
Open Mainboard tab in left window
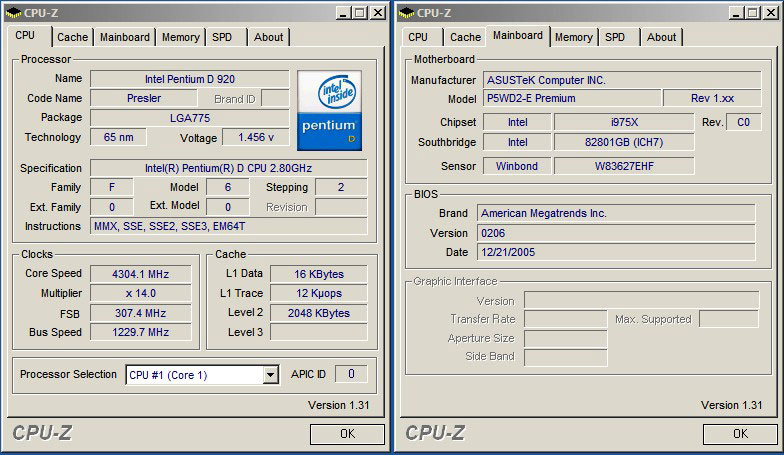124,37
